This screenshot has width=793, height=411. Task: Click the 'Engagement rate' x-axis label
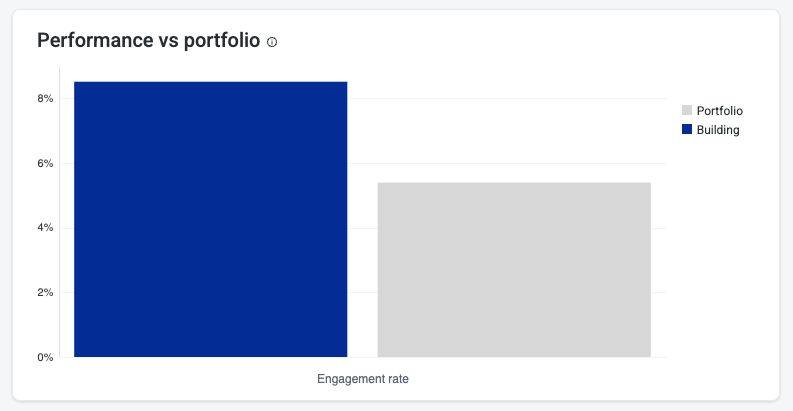coord(363,380)
